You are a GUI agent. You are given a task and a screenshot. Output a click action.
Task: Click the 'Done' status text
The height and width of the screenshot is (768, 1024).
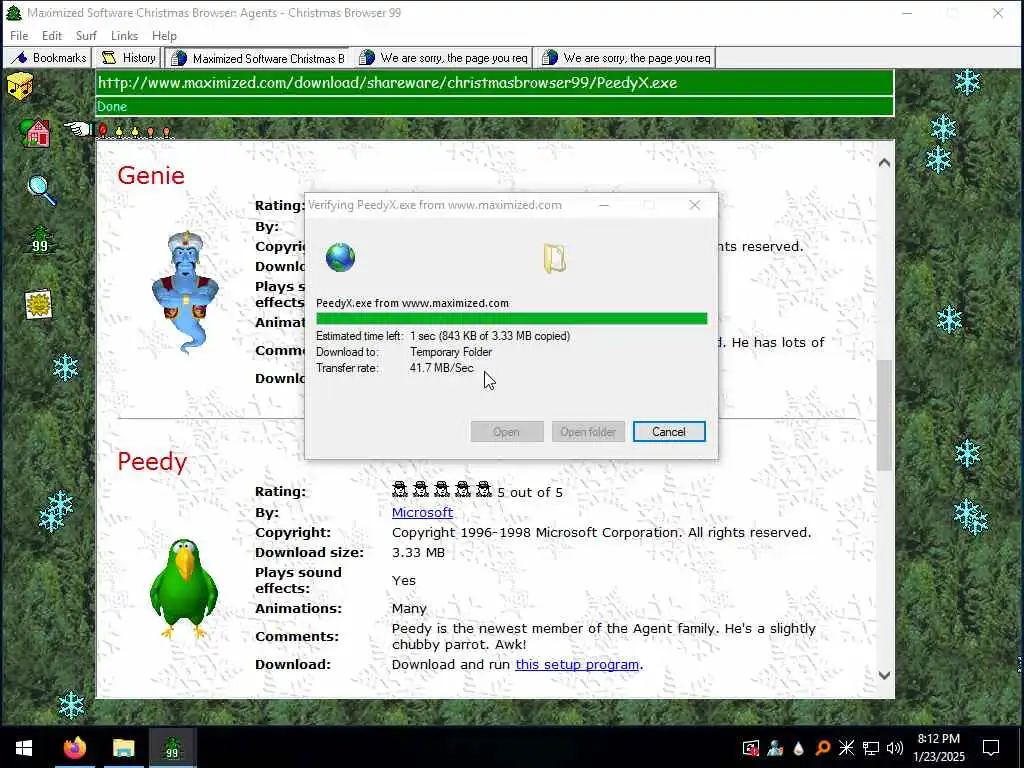pos(112,106)
